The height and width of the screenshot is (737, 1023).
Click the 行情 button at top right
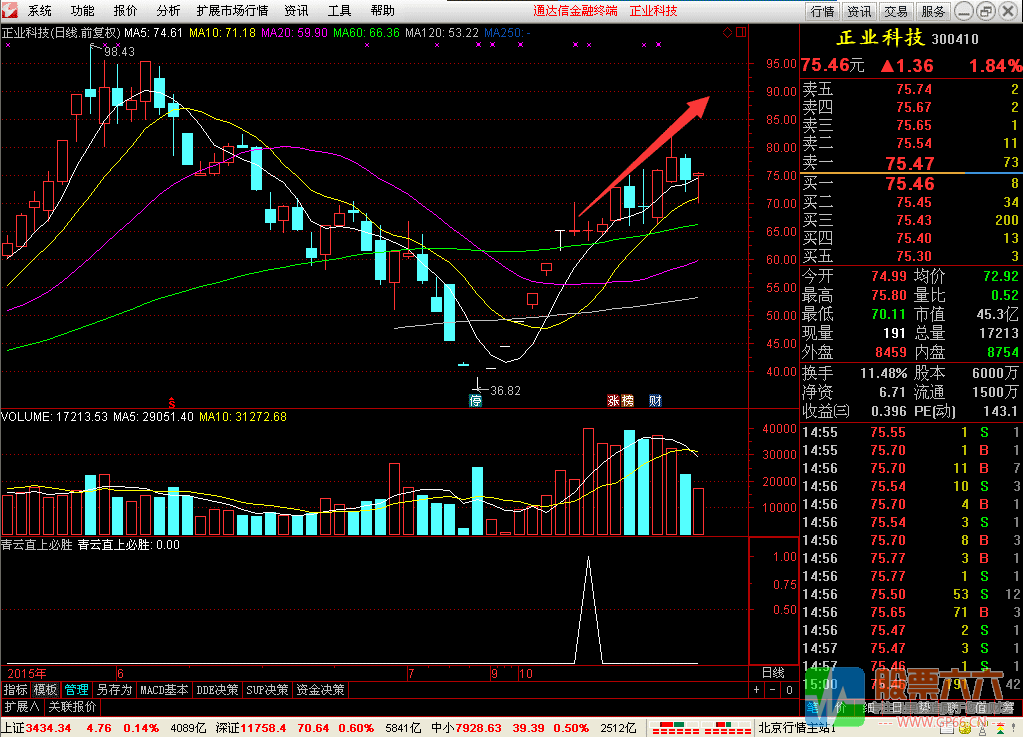tap(822, 11)
